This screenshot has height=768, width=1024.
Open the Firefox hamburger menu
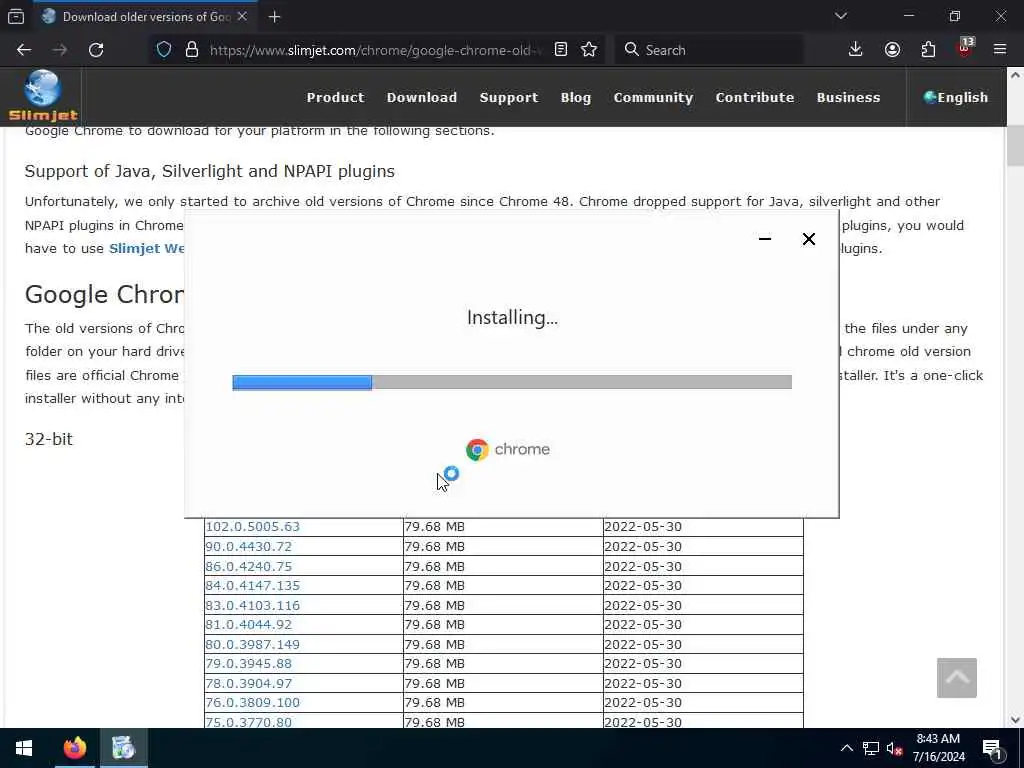pos(1000,50)
